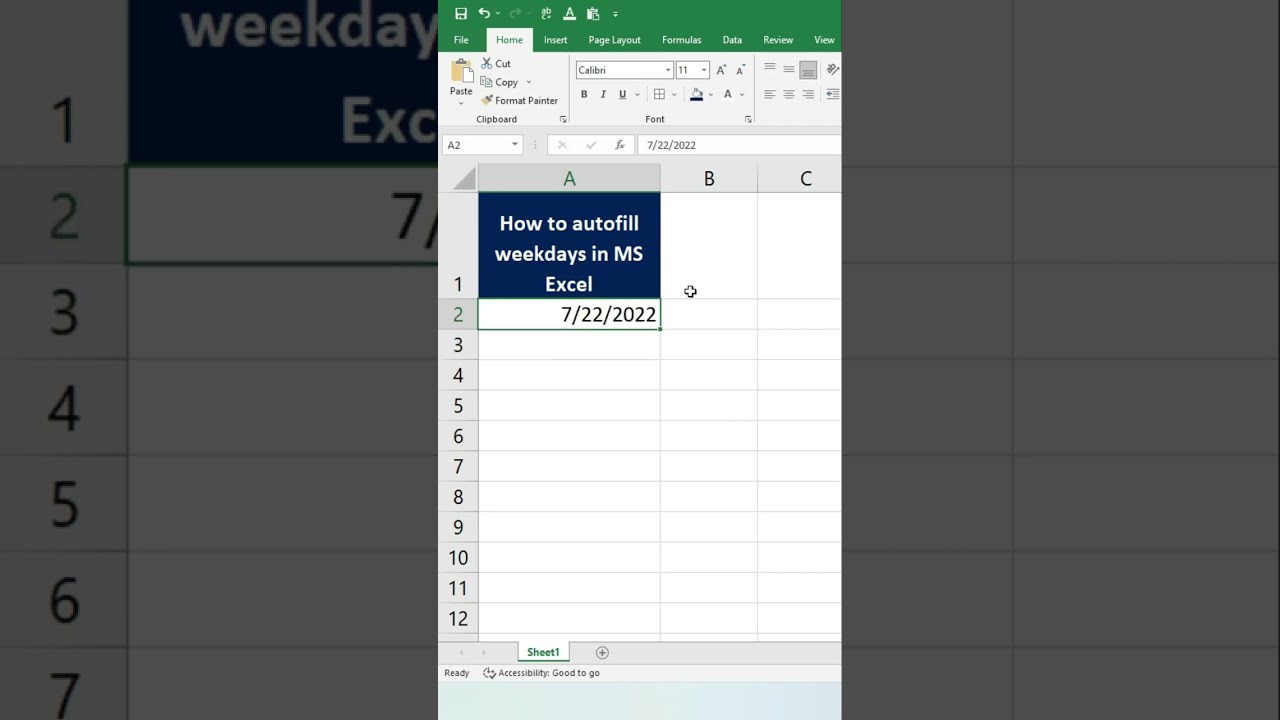Expand the Paste options arrow
This screenshot has height=720, width=1280.
click(x=461, y=102)
